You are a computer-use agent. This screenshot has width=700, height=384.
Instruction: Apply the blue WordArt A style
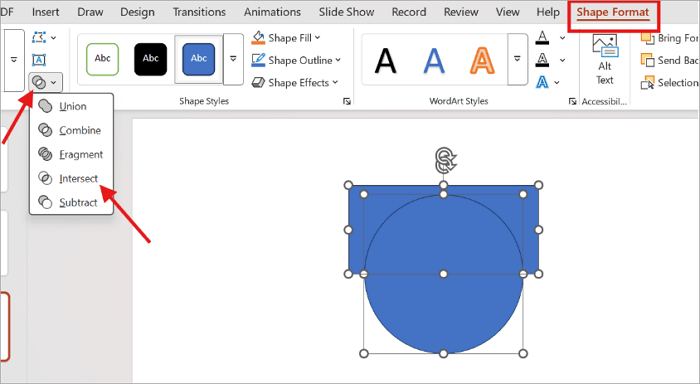(433, 60)
